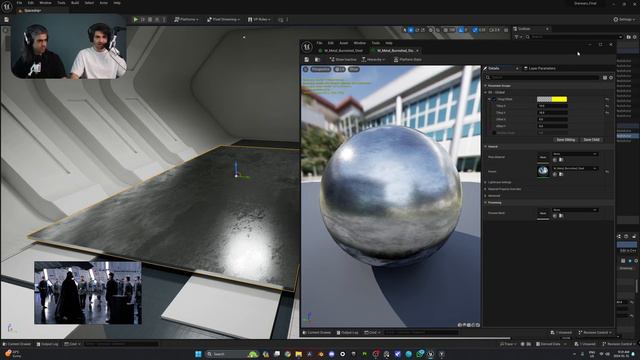Click the Tiling Y value field
The image size is (640, 360).
coord(552,112)
